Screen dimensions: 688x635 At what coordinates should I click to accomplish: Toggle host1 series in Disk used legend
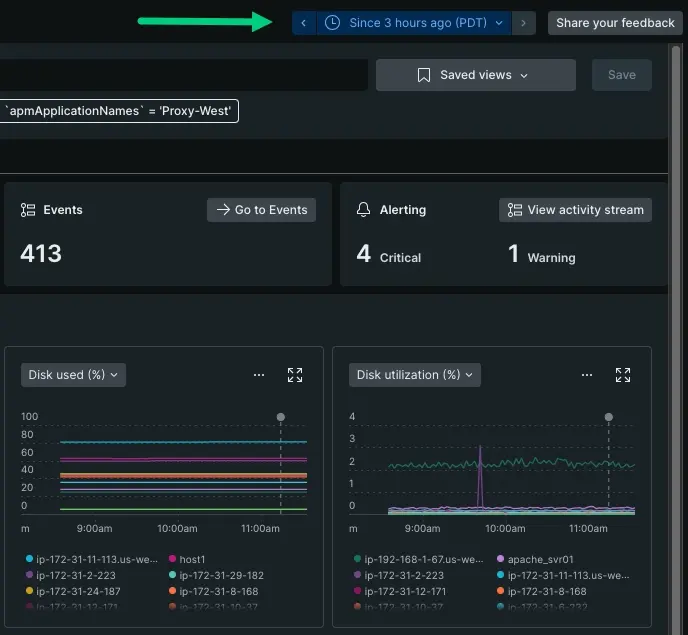pyautogui.click(x=192, y=560)
